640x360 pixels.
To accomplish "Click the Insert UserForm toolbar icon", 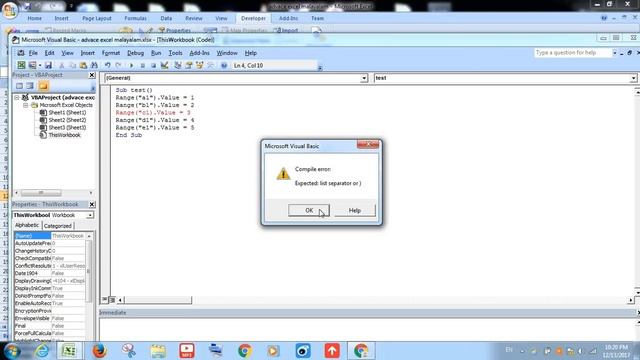I will coord(32,65).
